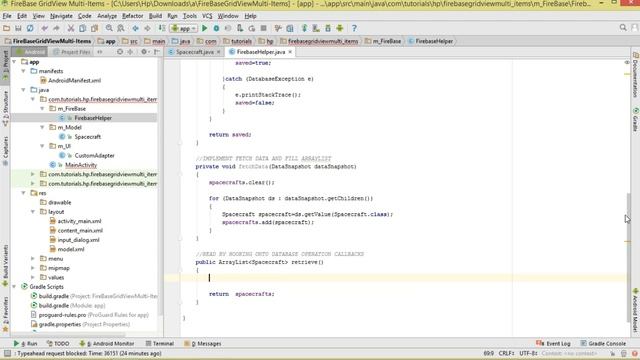Viewport: 640px width, 360px height.
Task: Expand the values resource folder
Action: tap(33, 277)
